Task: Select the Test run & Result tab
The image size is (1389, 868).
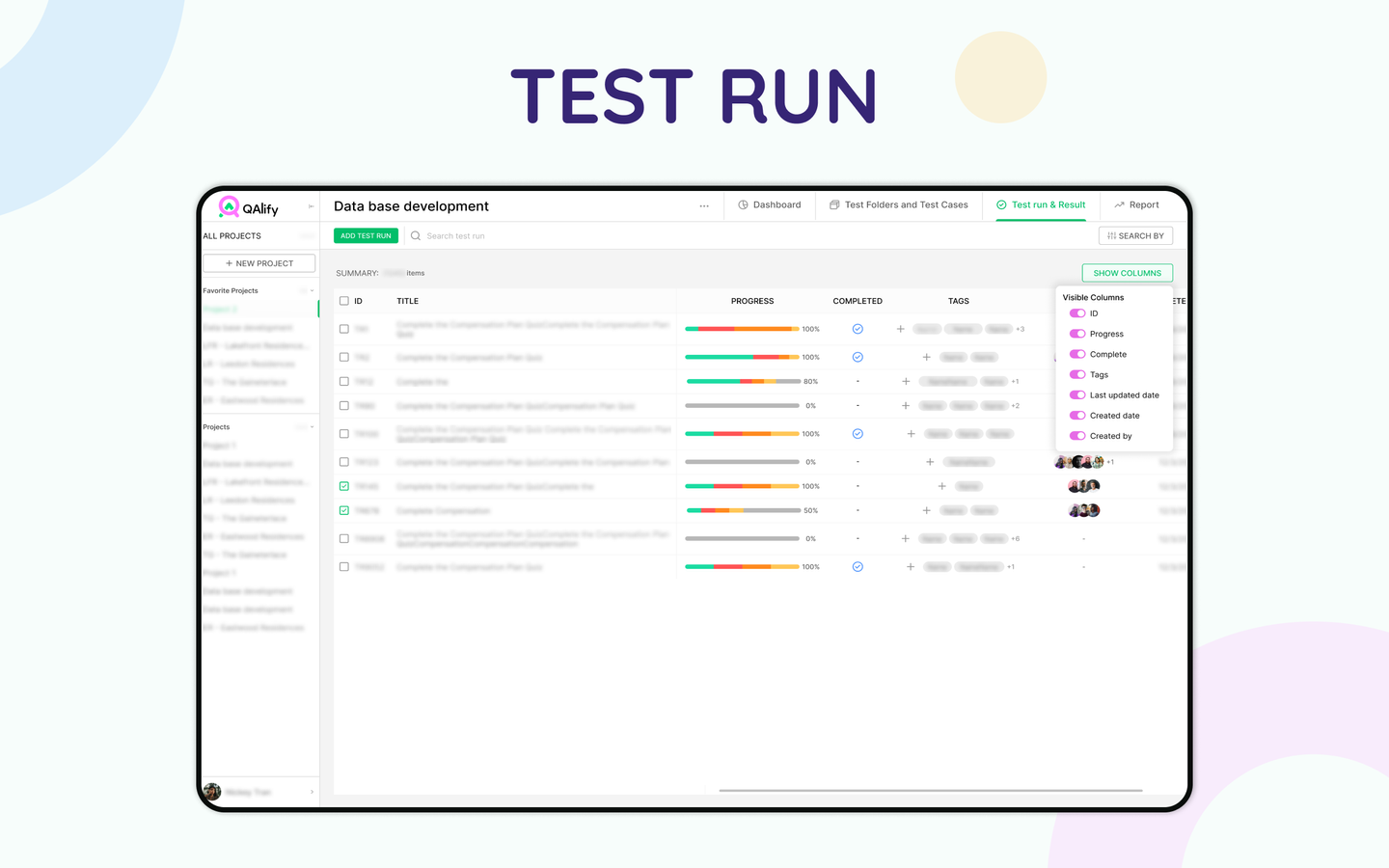Action: tap(1041, 204)
